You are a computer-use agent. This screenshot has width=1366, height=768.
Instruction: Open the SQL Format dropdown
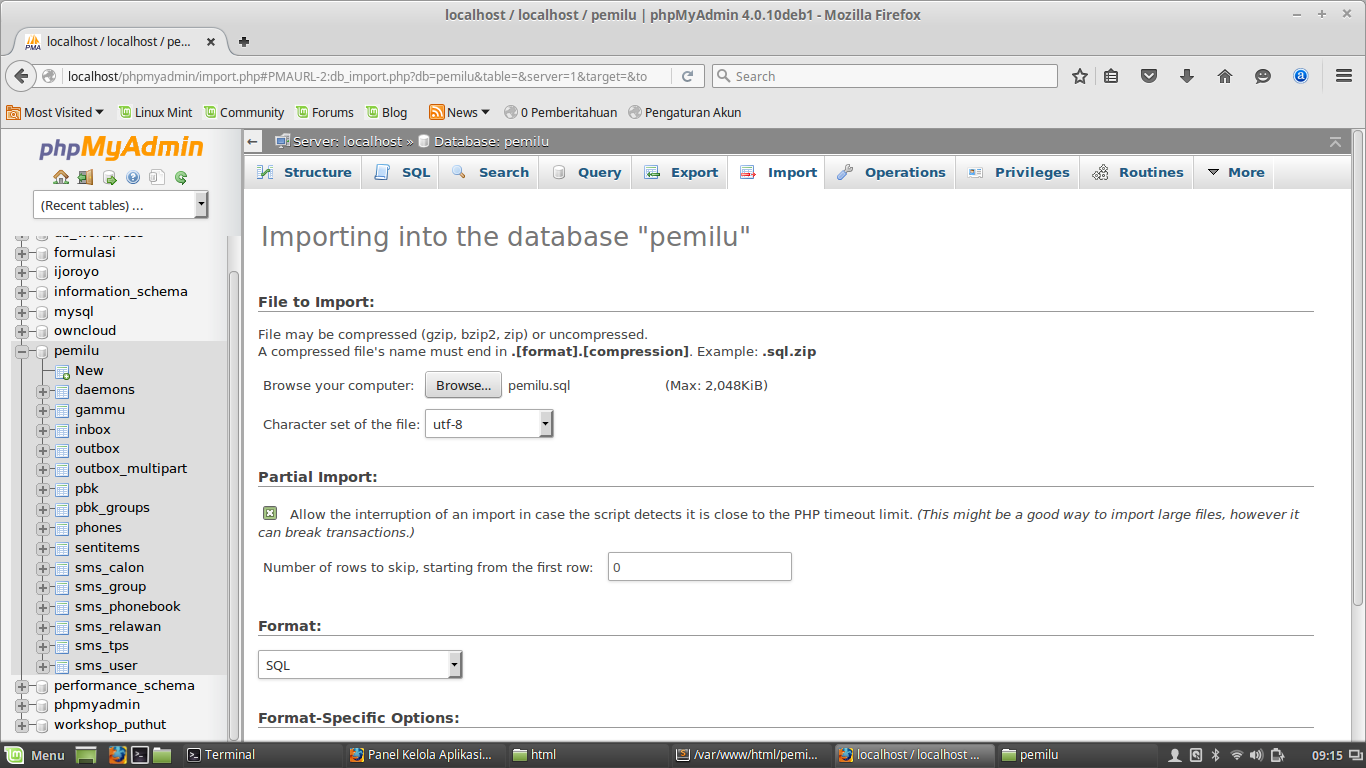click(x=360, y=665)
